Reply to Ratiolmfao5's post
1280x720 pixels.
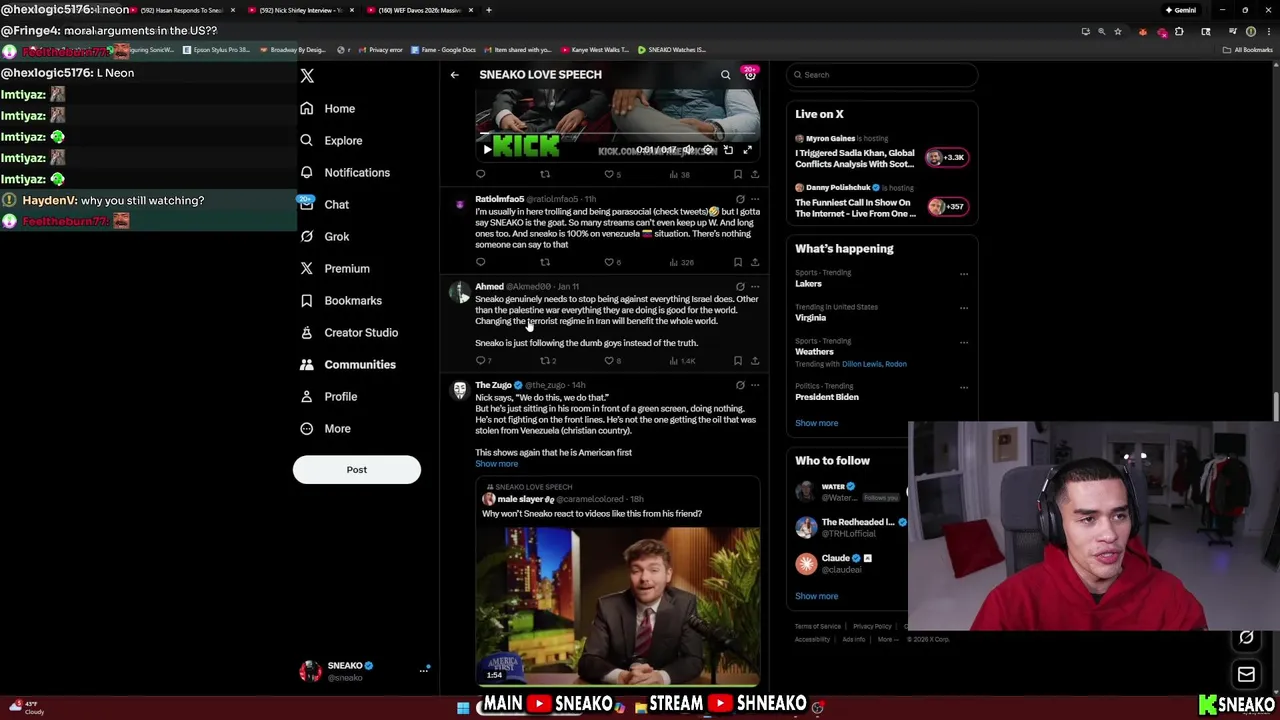pos(480,262)
